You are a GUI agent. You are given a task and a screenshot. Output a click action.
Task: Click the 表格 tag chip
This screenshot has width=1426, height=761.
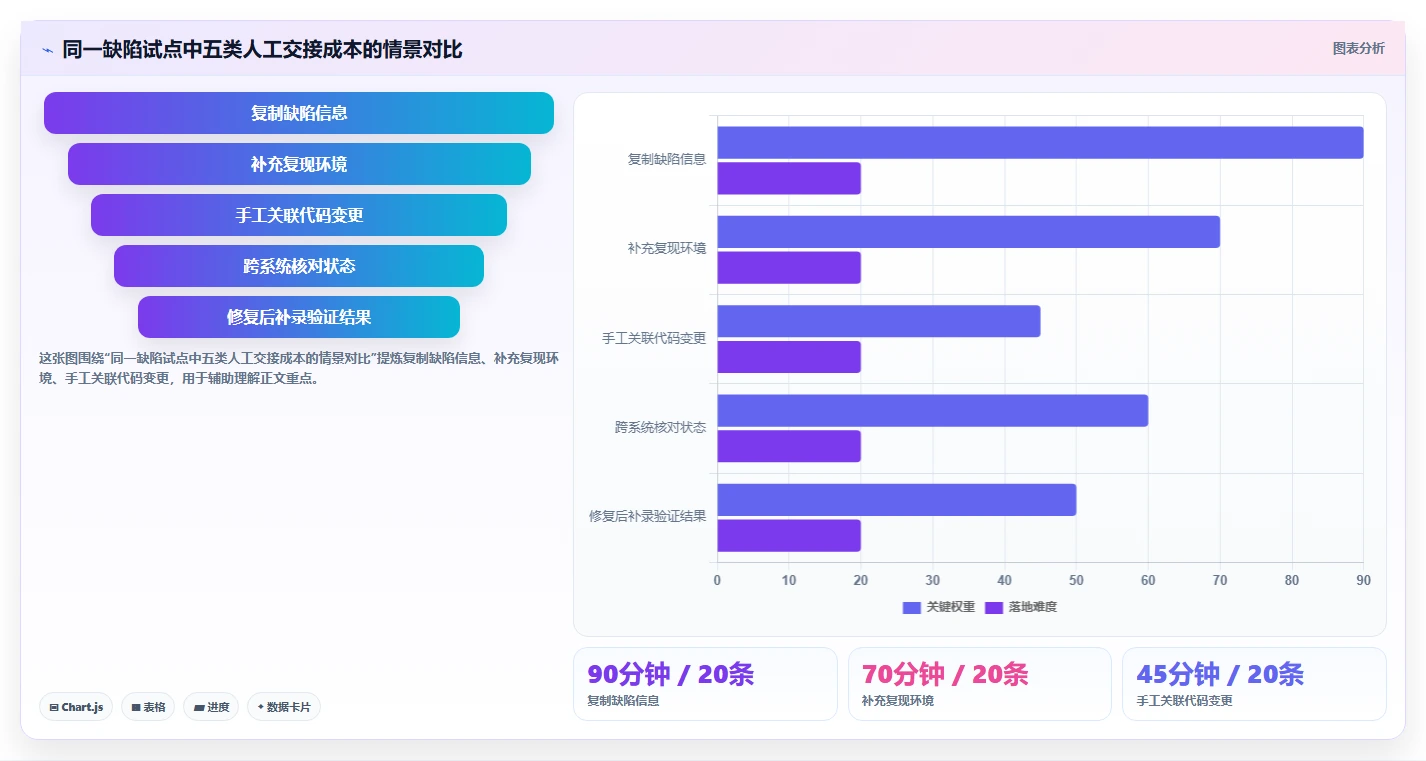[x=148, y=707]
